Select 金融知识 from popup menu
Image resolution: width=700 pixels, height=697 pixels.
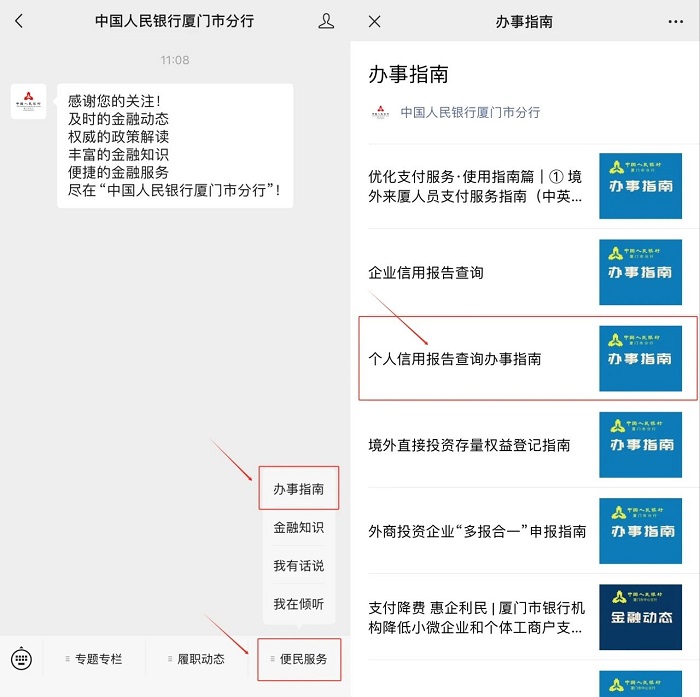[299, 527]
